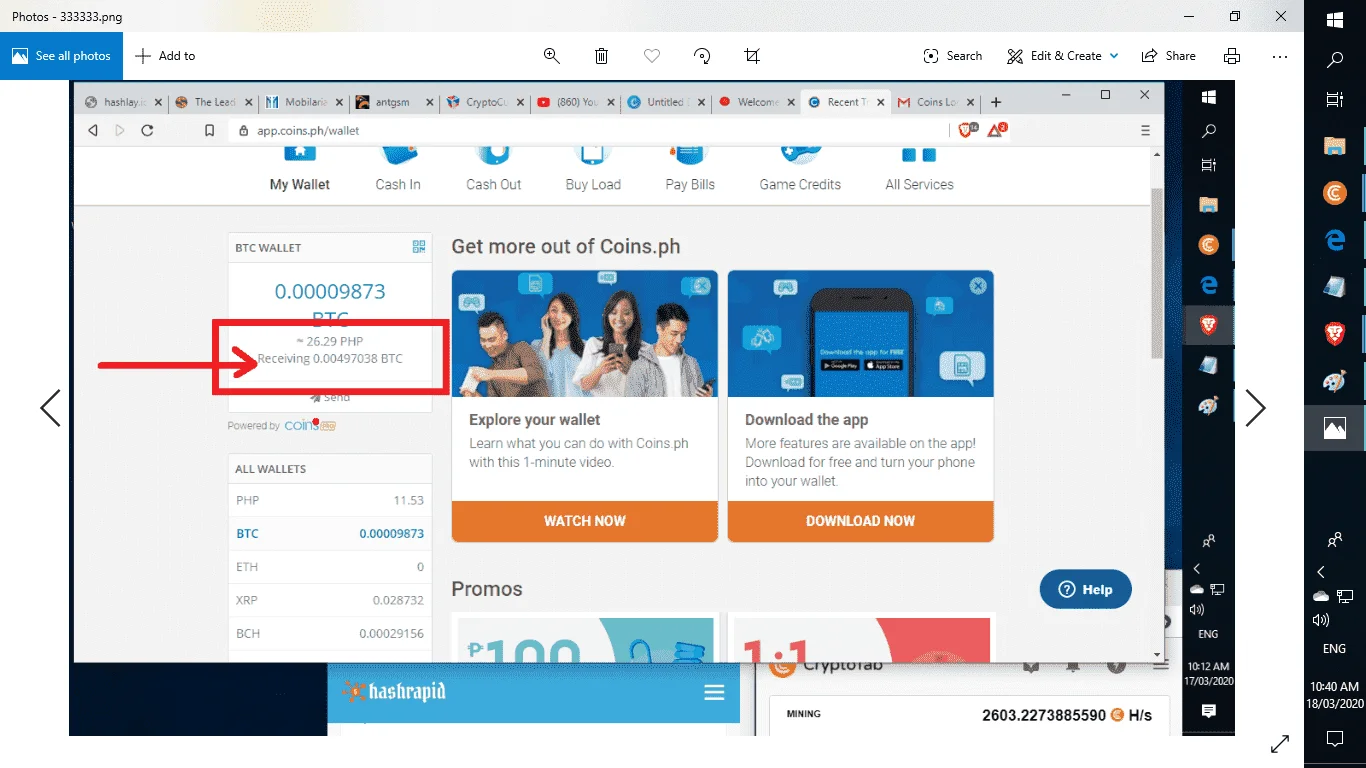
Task: Close the Explore your wallet card
Action: (x=702, y=286)
